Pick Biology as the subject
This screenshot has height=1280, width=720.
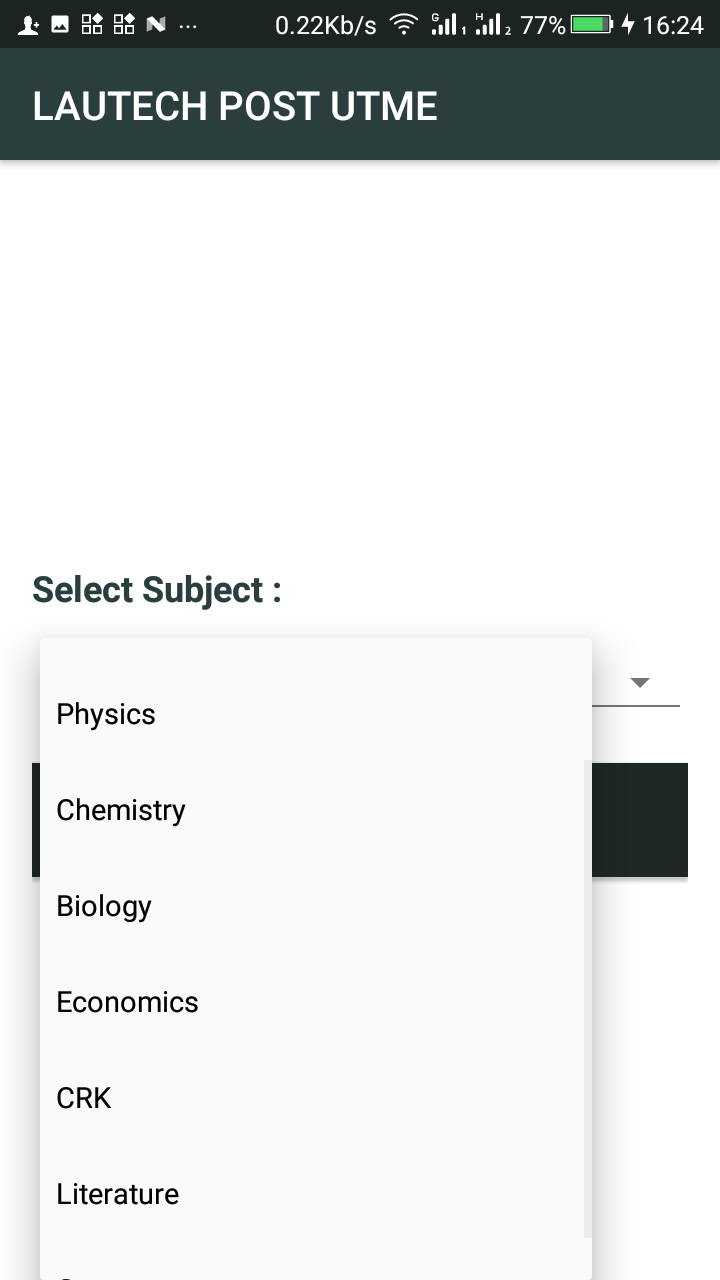click(104, 906)
